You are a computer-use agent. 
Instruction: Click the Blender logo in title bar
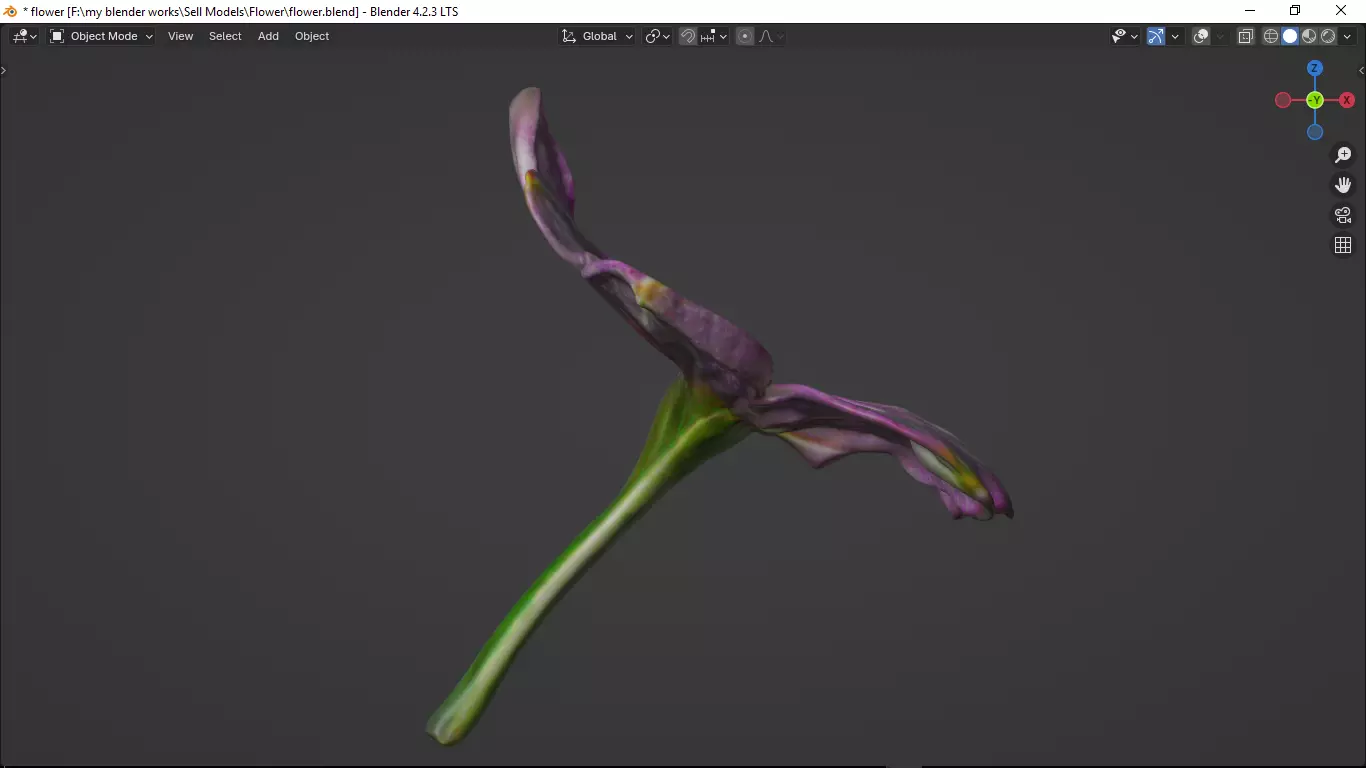[11, 11]
